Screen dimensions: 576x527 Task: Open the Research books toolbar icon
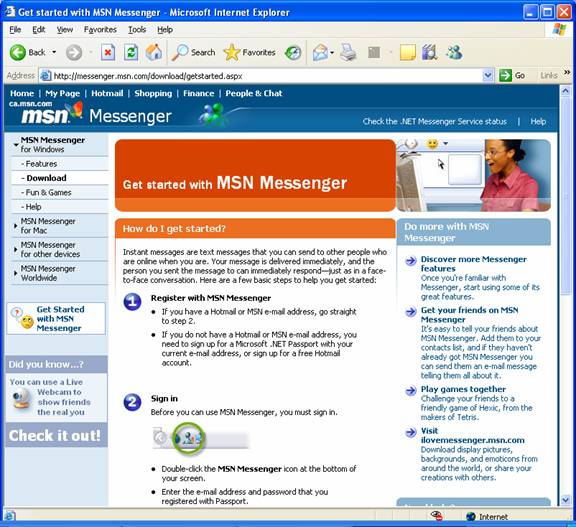click(x=429, y=53)
